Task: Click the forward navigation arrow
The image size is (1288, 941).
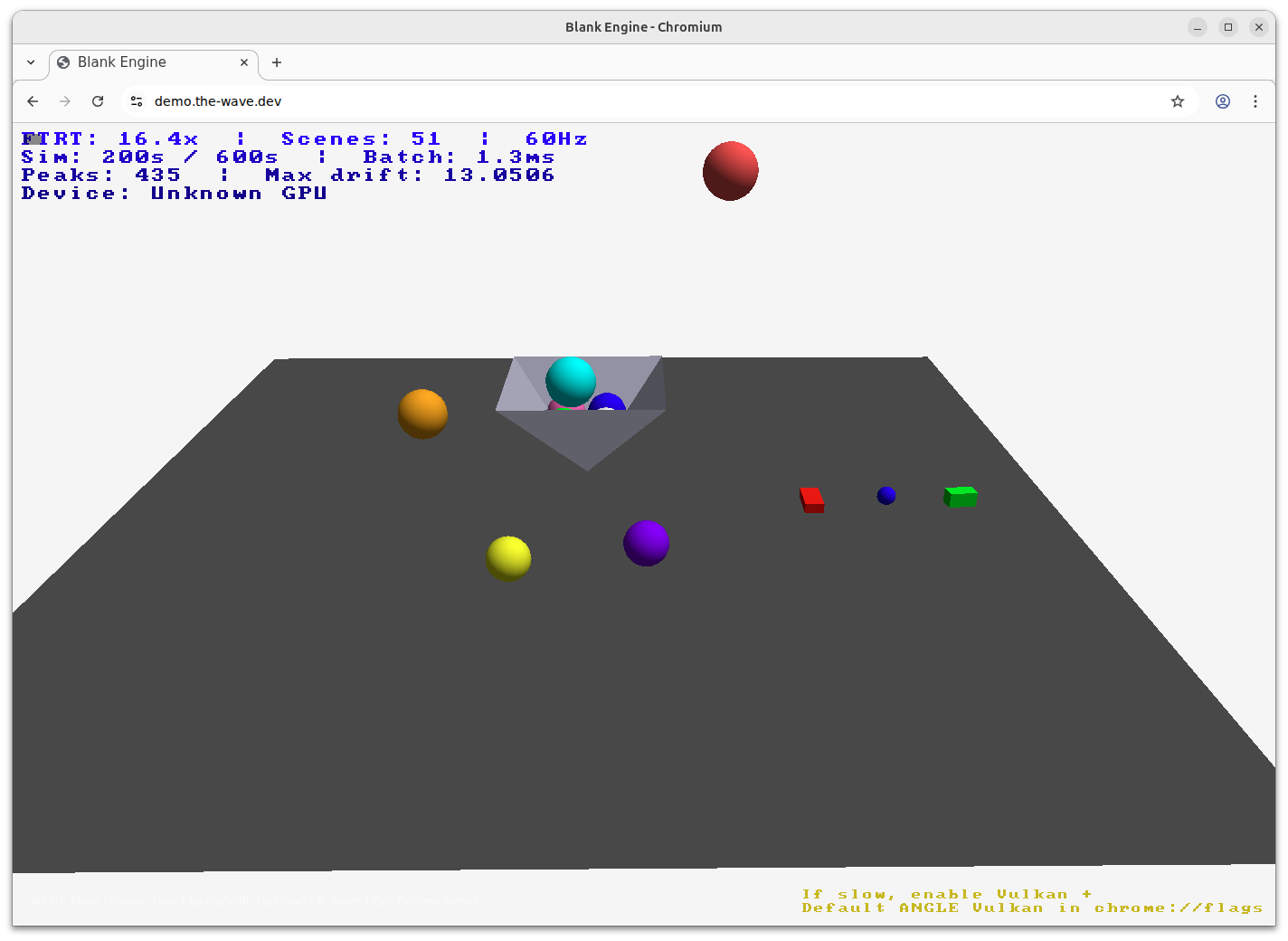Action: [x=65, y=101]
